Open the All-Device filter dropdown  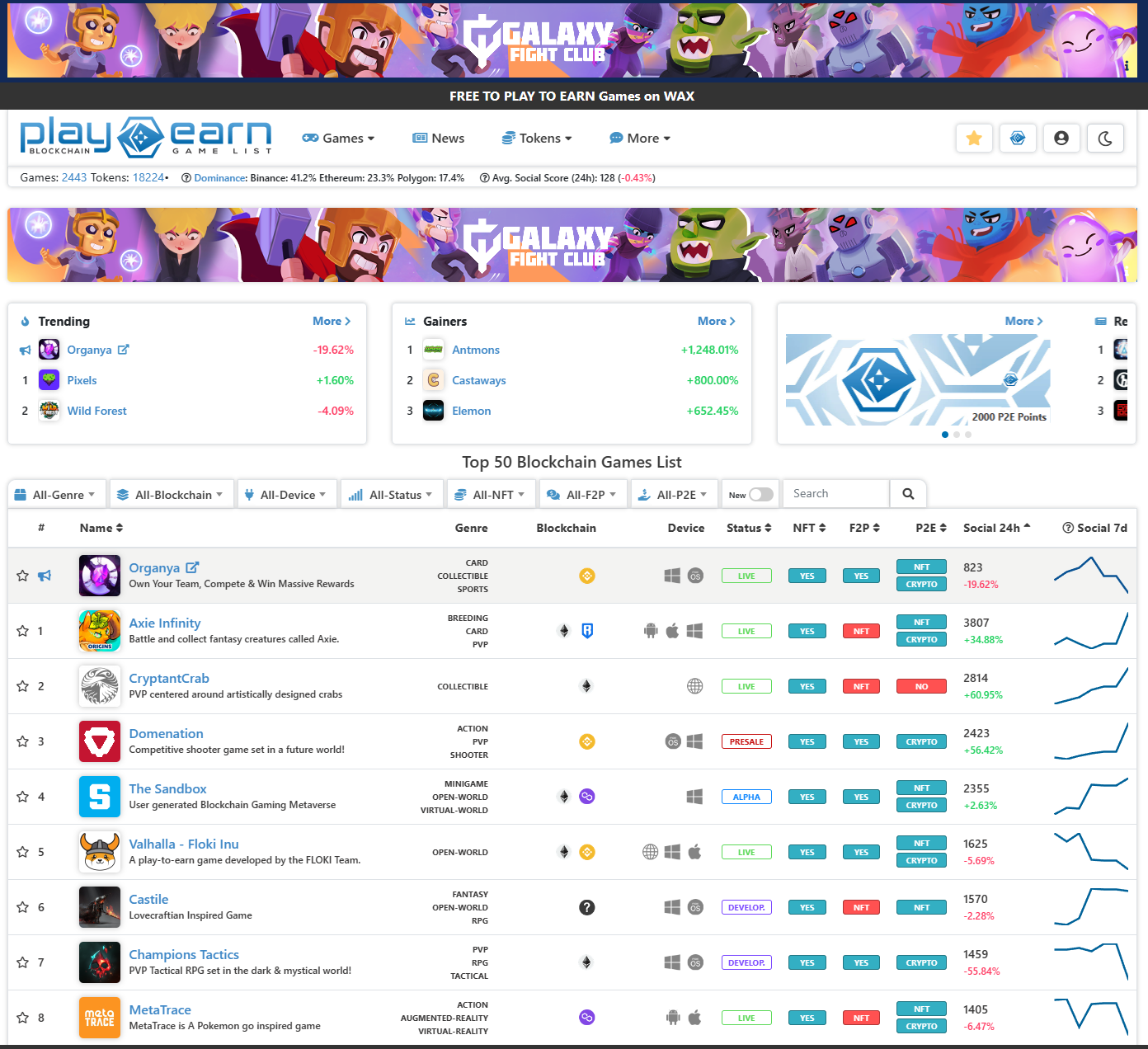click(287, 495)
